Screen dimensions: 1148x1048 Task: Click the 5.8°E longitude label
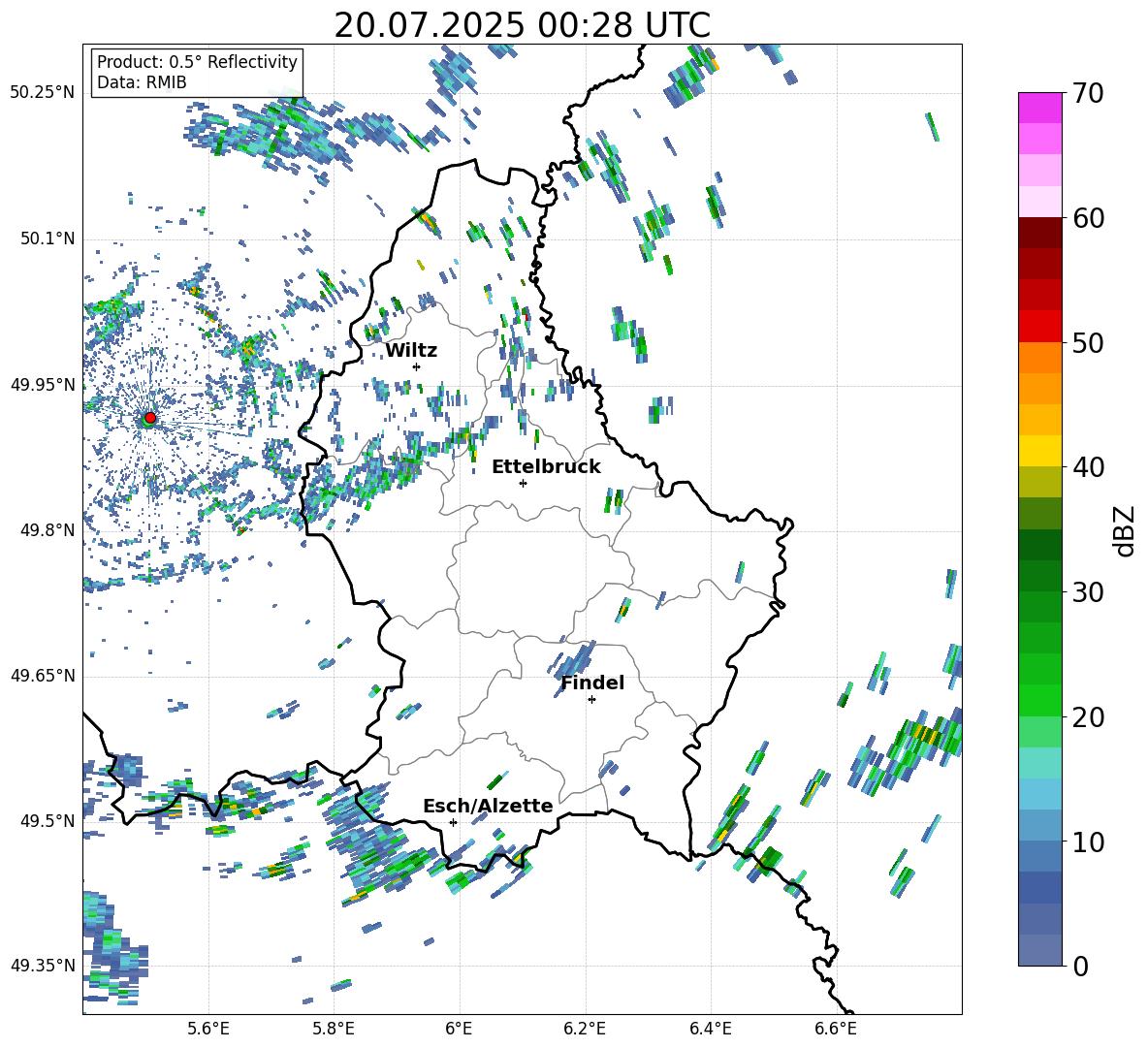(334, 1029)
